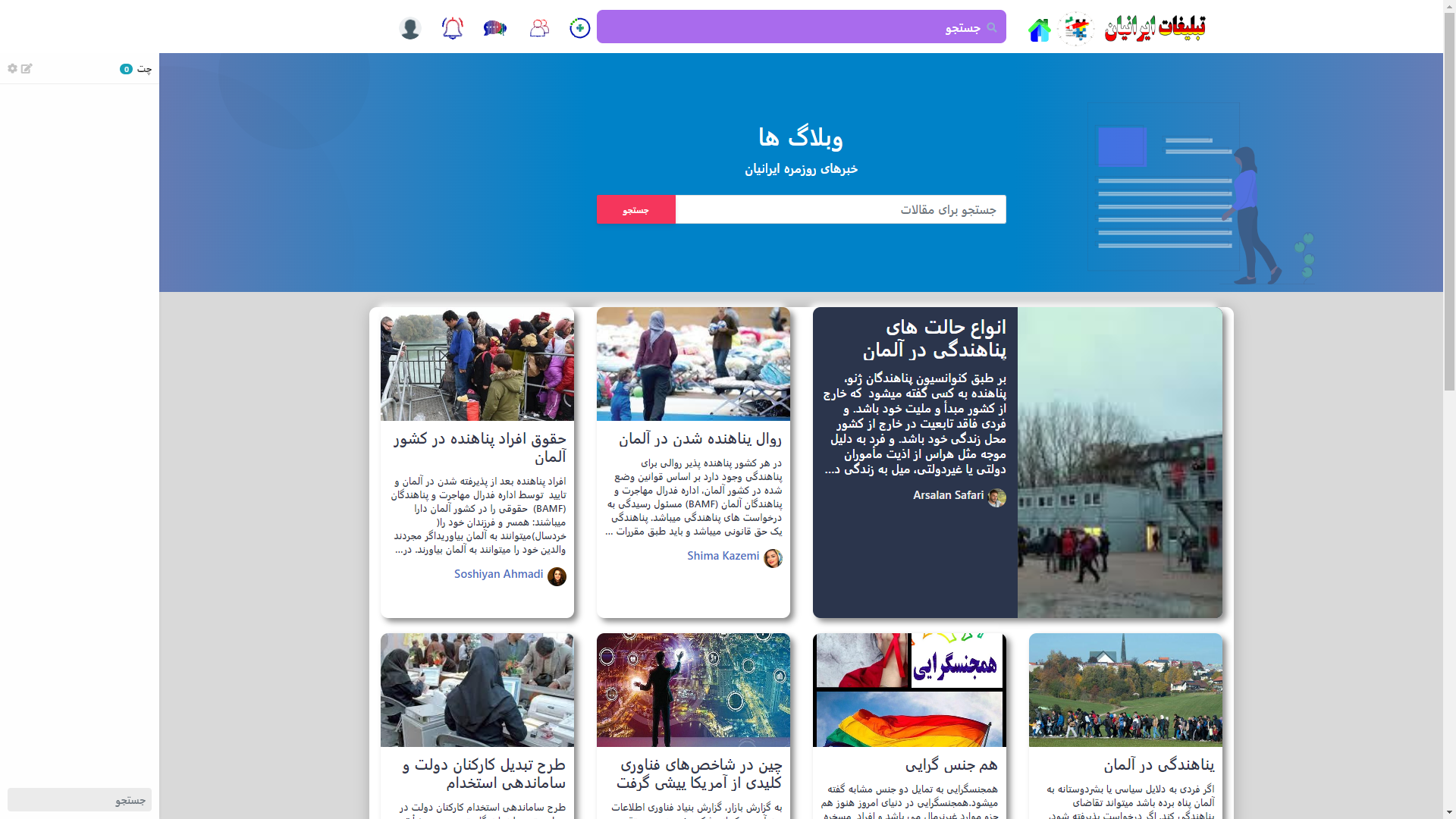1456x819 pixels.
Task: Open article on China tech indicators
Action: tap(698, 773)
